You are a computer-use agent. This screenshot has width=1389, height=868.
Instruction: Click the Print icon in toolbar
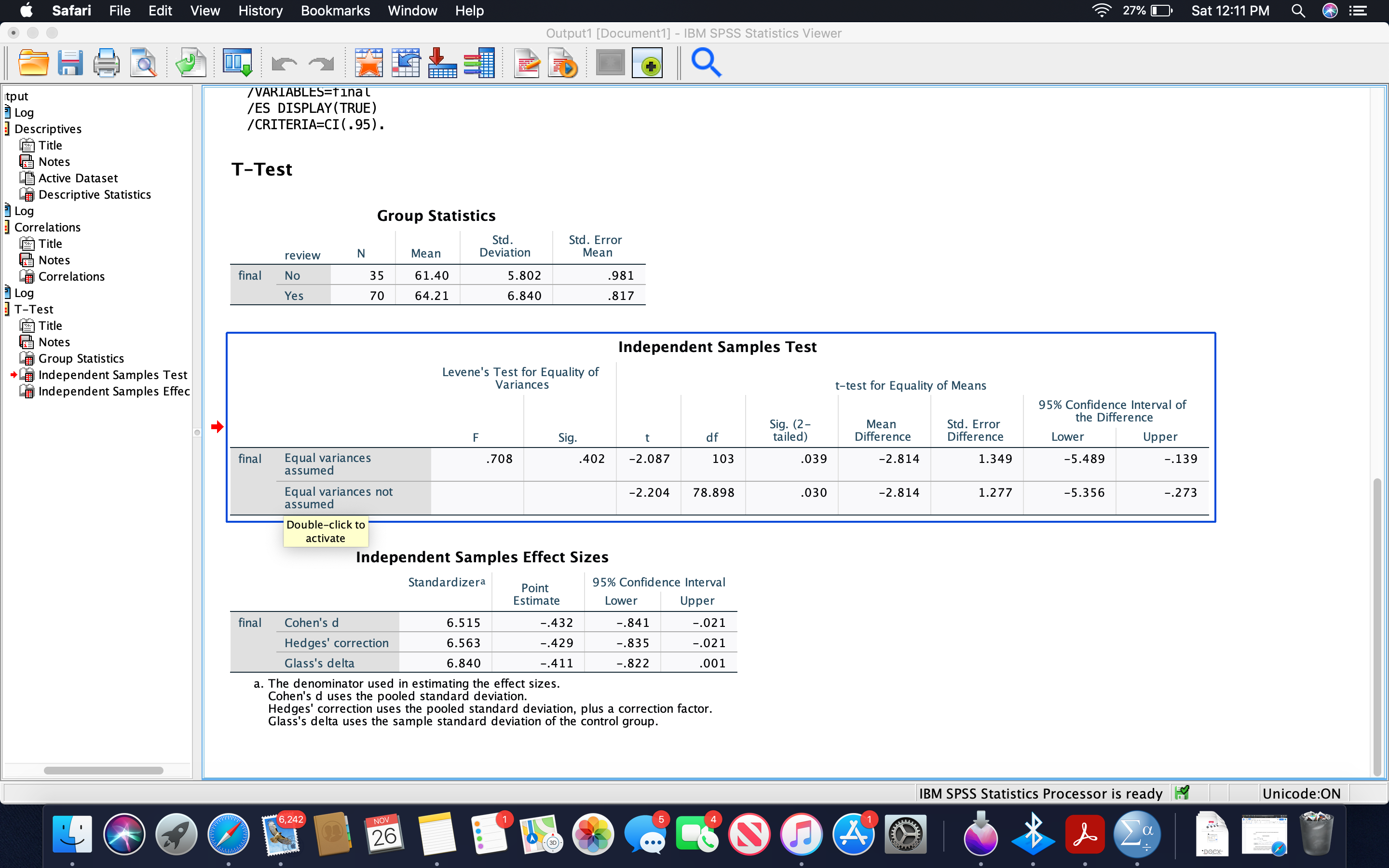tap(107, 62)
